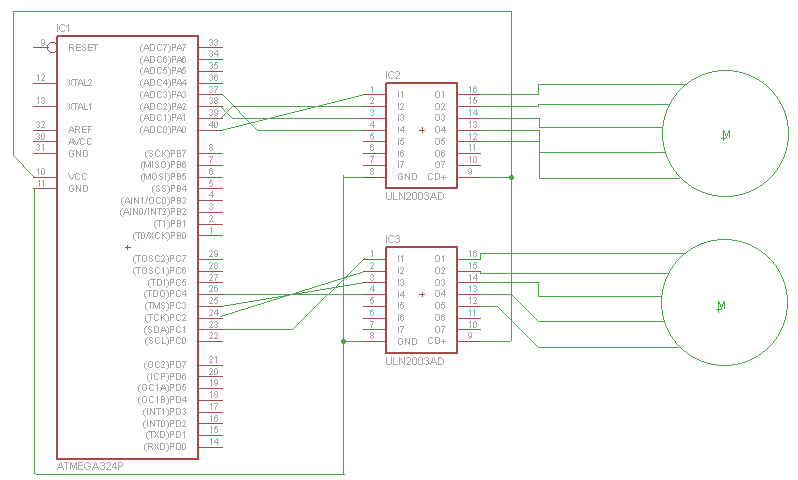
Task: Click the (ADC7)PA7 pin label
Action: click(x=163, y=47)
